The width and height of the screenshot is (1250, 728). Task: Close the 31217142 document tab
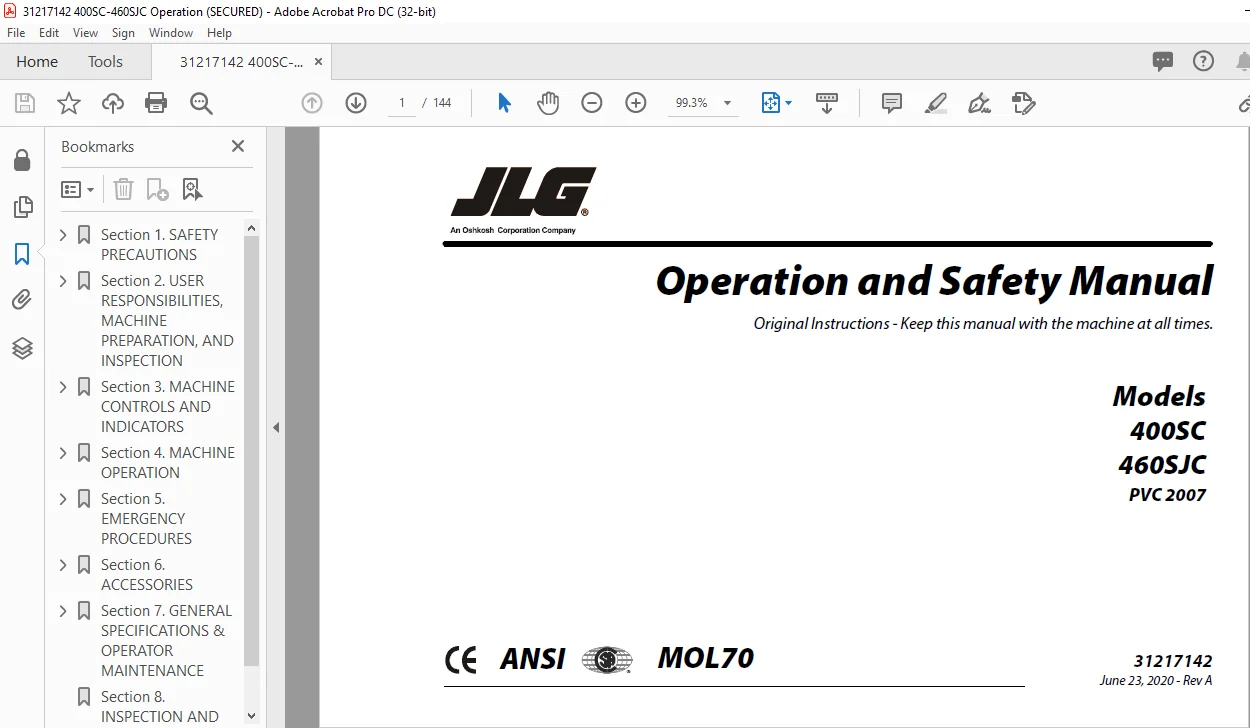tap(319, 62)
